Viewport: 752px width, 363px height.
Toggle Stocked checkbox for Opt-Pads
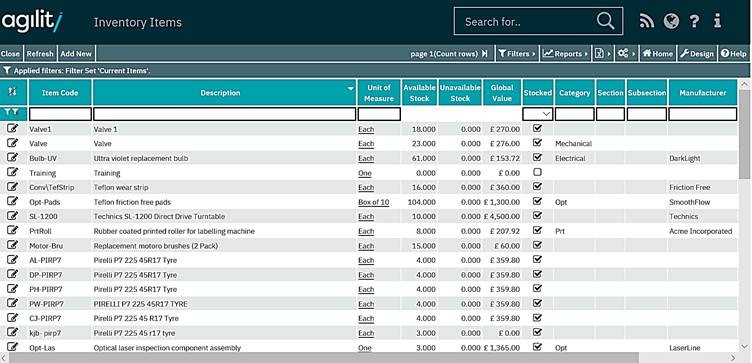538,201
